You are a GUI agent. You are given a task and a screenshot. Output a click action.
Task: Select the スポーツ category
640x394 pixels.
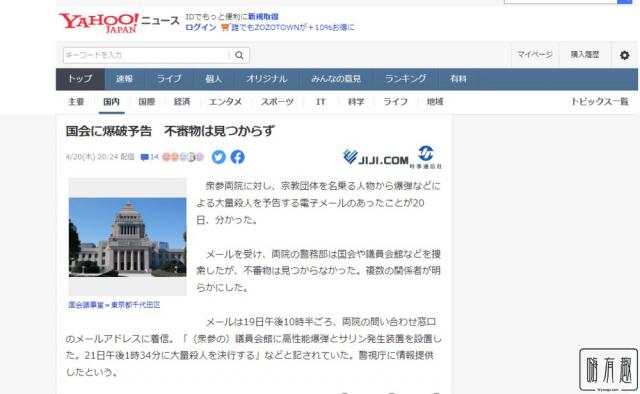coord(277,102)
